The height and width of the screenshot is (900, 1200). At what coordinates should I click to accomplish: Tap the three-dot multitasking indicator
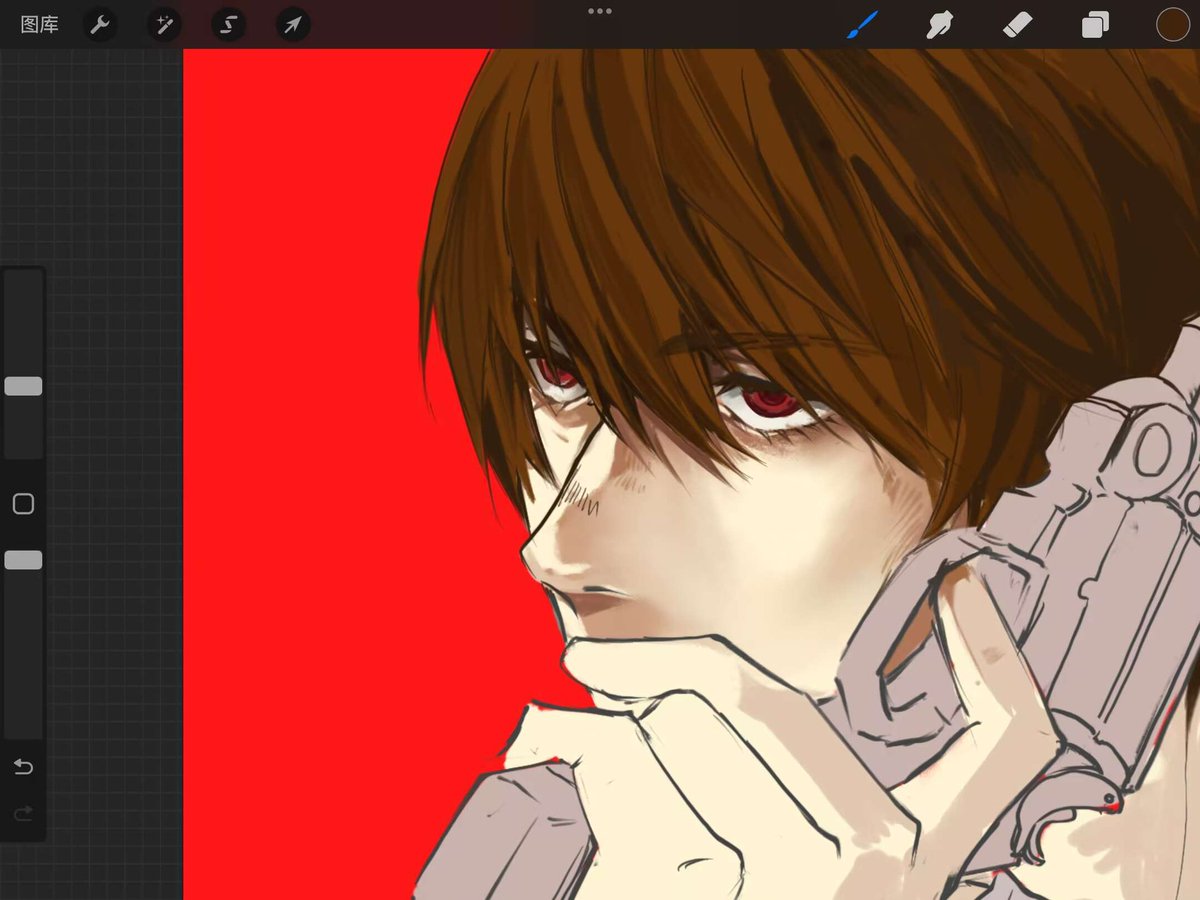[x=600, y=11]
